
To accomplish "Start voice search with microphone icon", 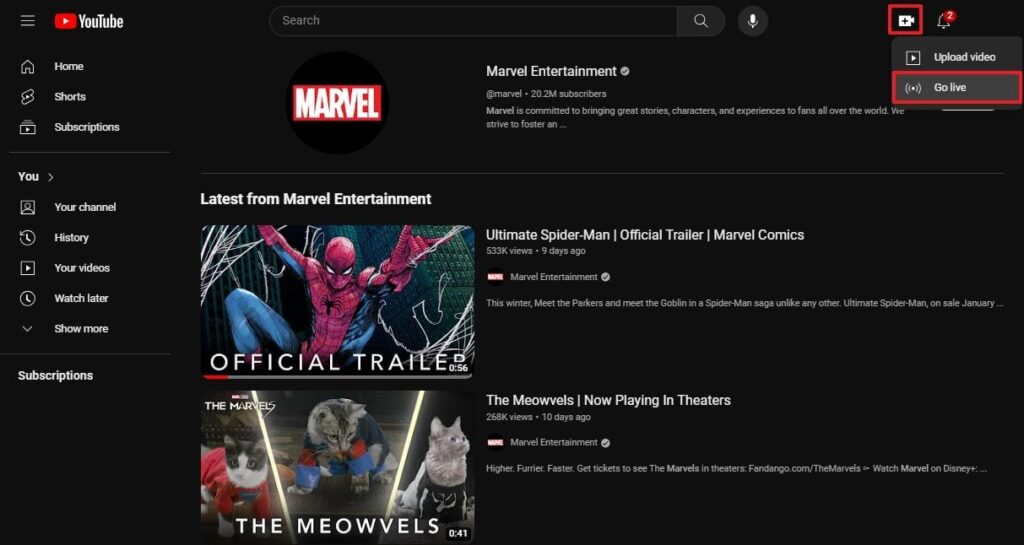I will coord(752,21).
